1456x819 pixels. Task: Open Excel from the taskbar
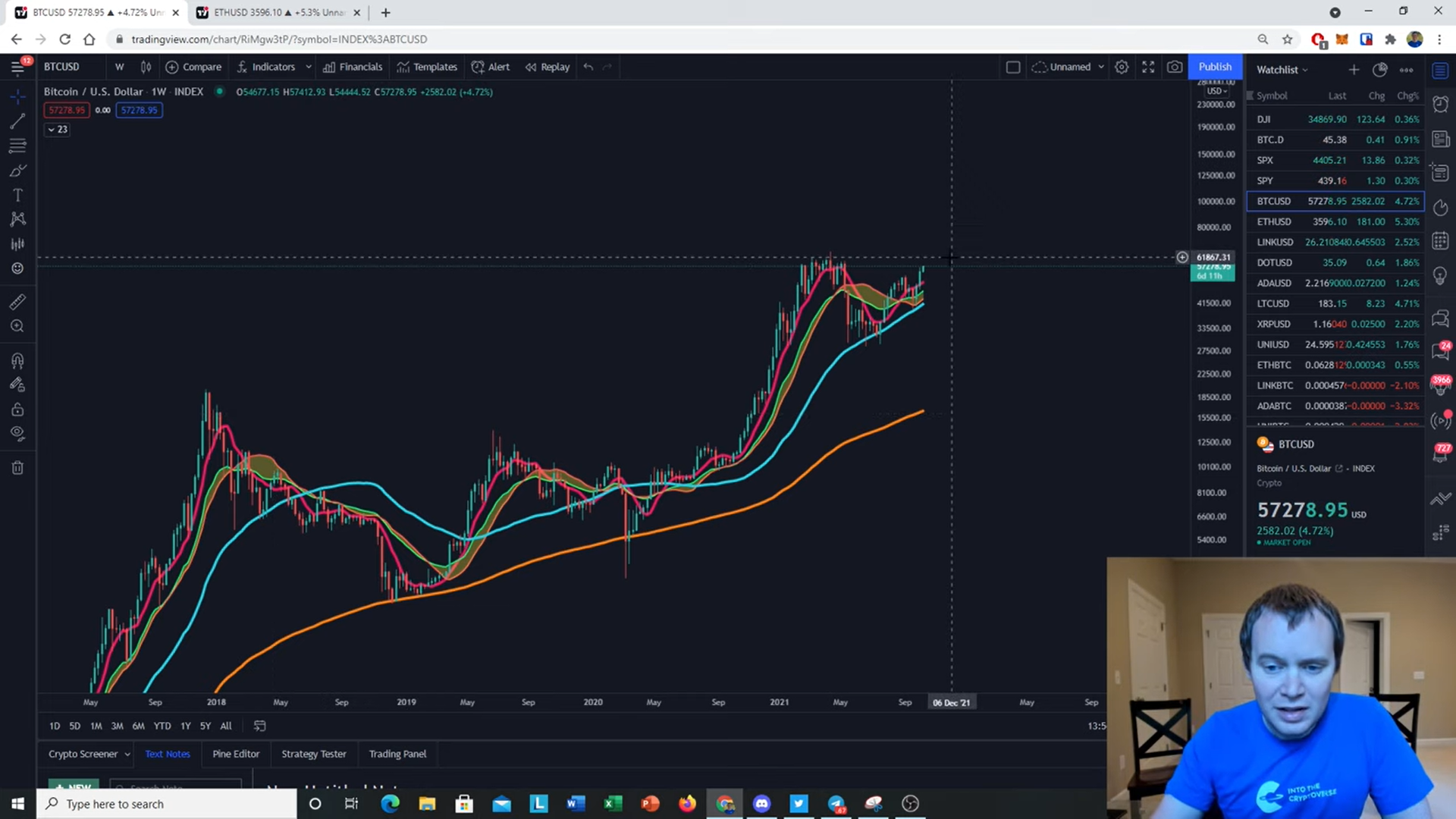[613, 804]
